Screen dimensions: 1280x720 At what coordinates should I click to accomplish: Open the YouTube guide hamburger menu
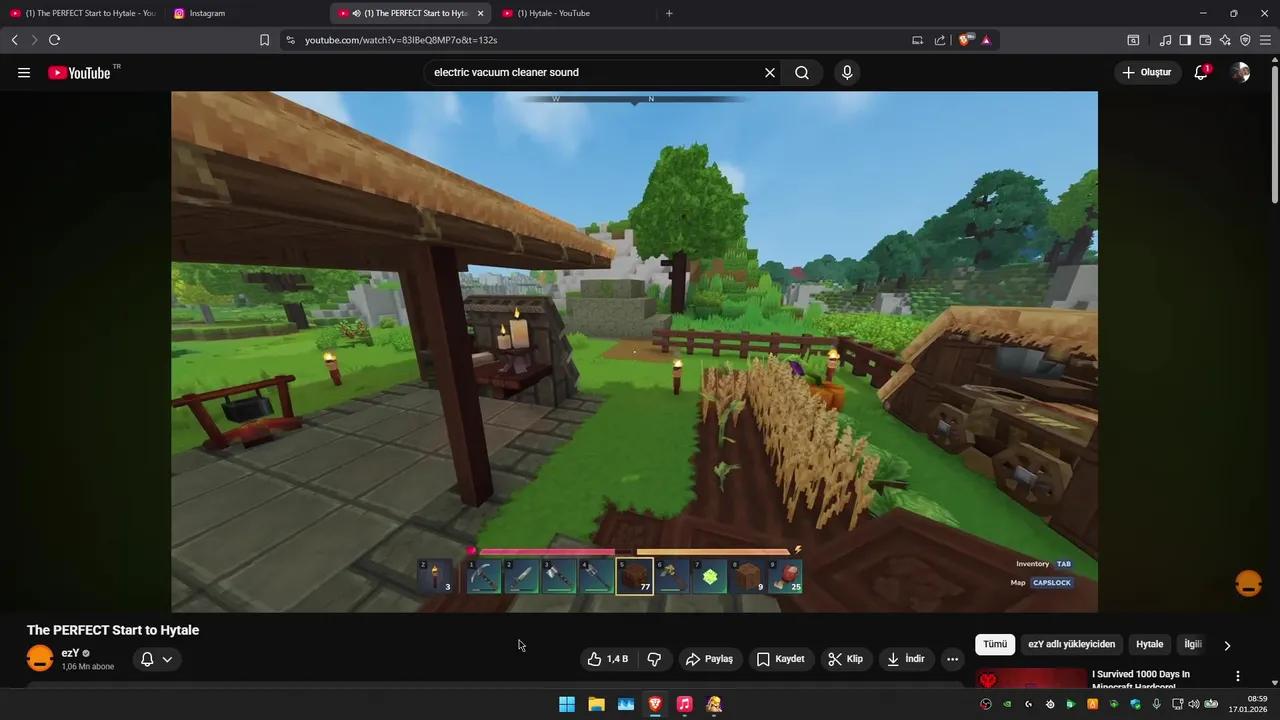pyautogui.click(x=24, y=72)
